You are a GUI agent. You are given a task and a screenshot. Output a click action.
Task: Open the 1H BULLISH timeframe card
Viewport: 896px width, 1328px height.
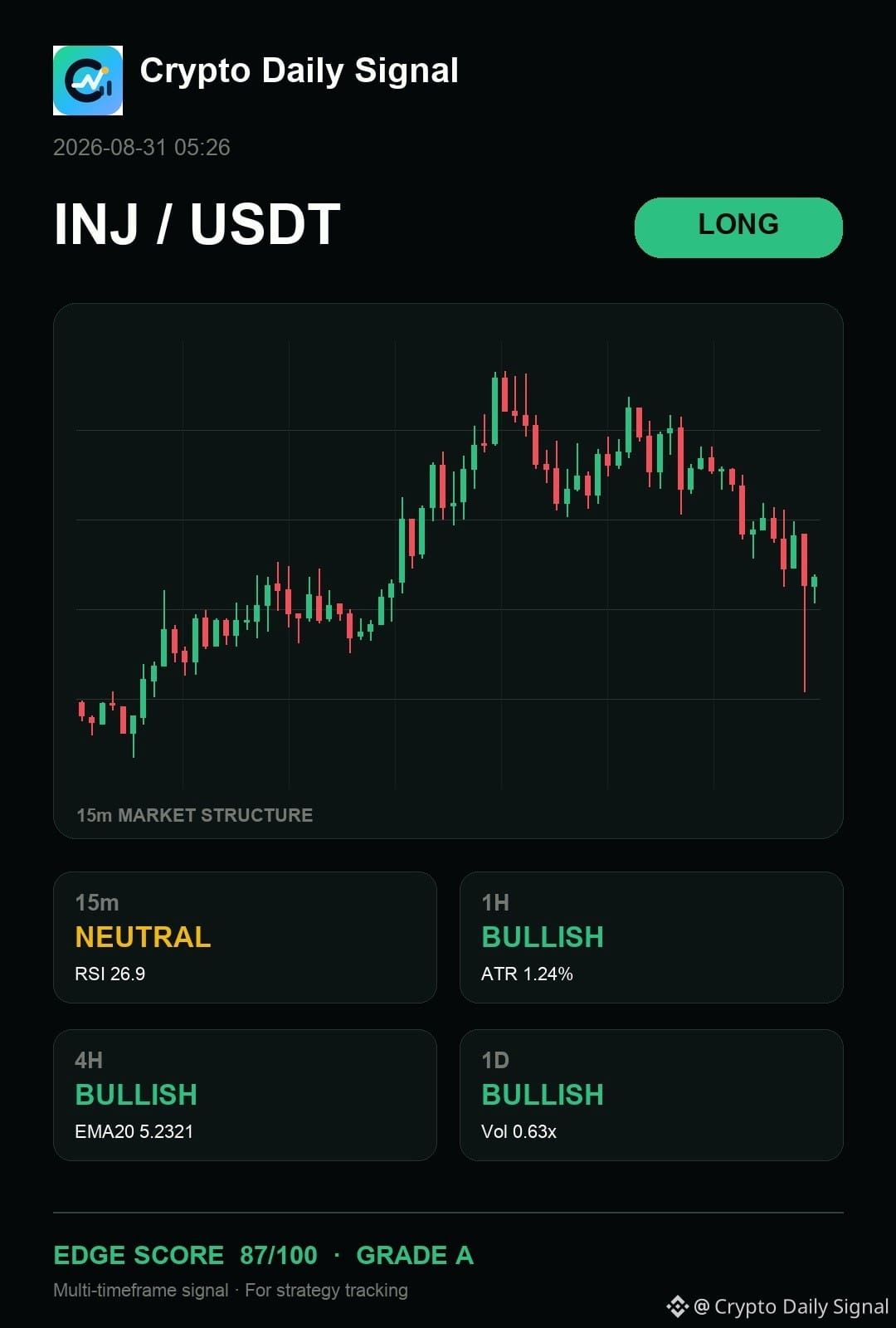point(651,937)
